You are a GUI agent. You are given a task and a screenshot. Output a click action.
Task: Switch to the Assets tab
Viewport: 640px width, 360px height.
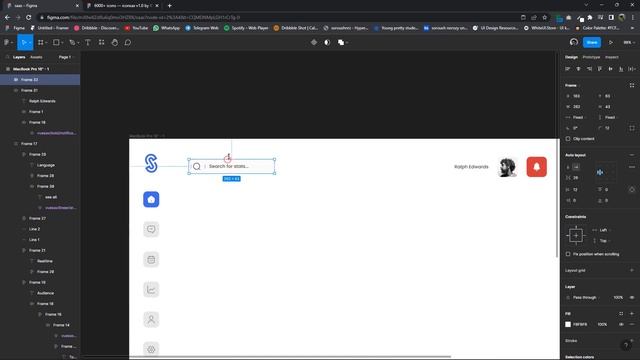pos(36,57)
